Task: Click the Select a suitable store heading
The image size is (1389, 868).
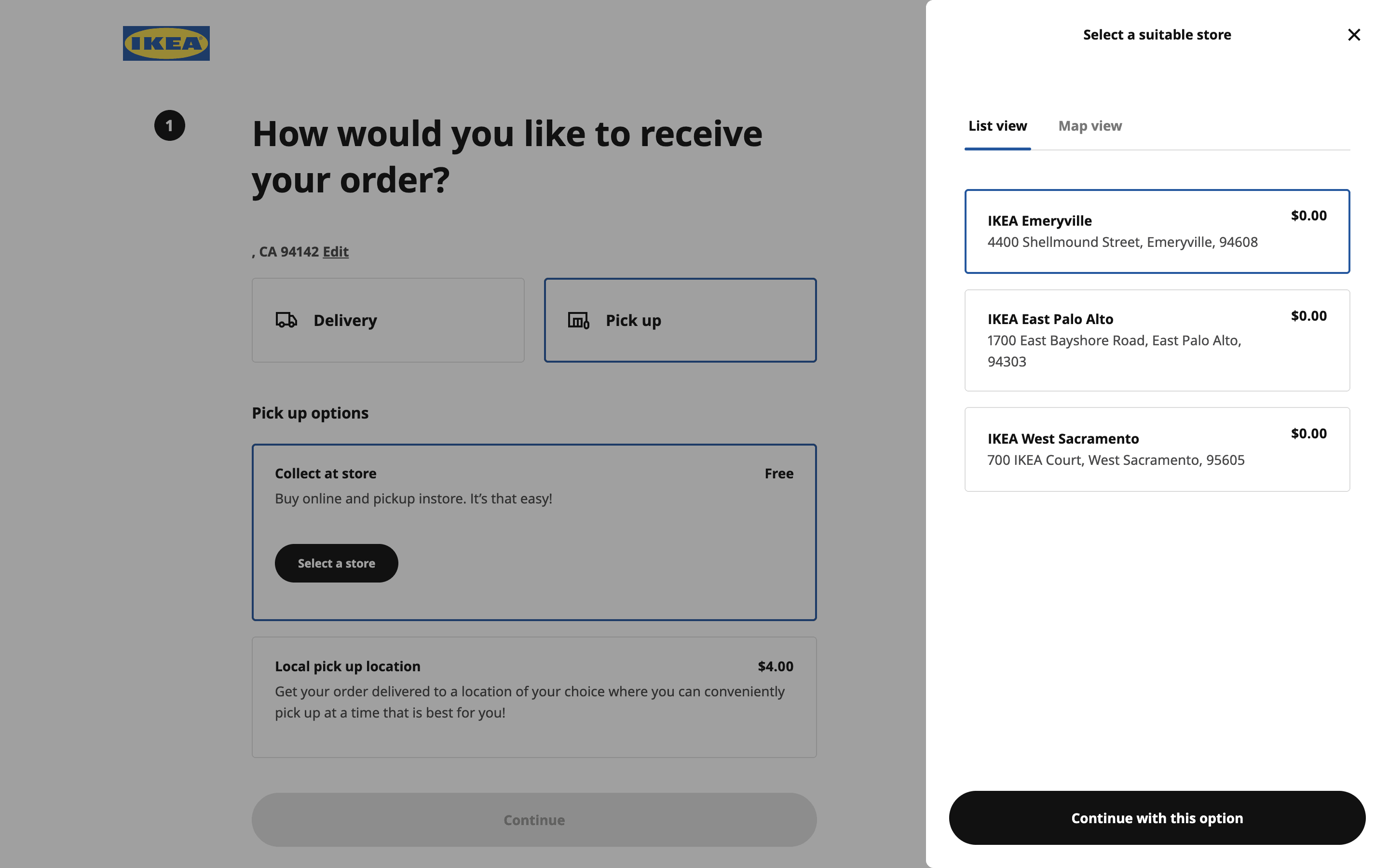Action: pos(1157,35)
